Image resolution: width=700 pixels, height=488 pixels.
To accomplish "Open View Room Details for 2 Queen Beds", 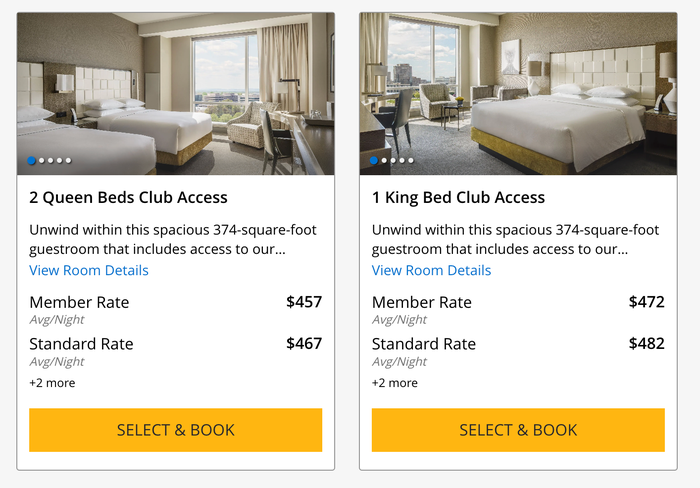I will pos(89,270).
